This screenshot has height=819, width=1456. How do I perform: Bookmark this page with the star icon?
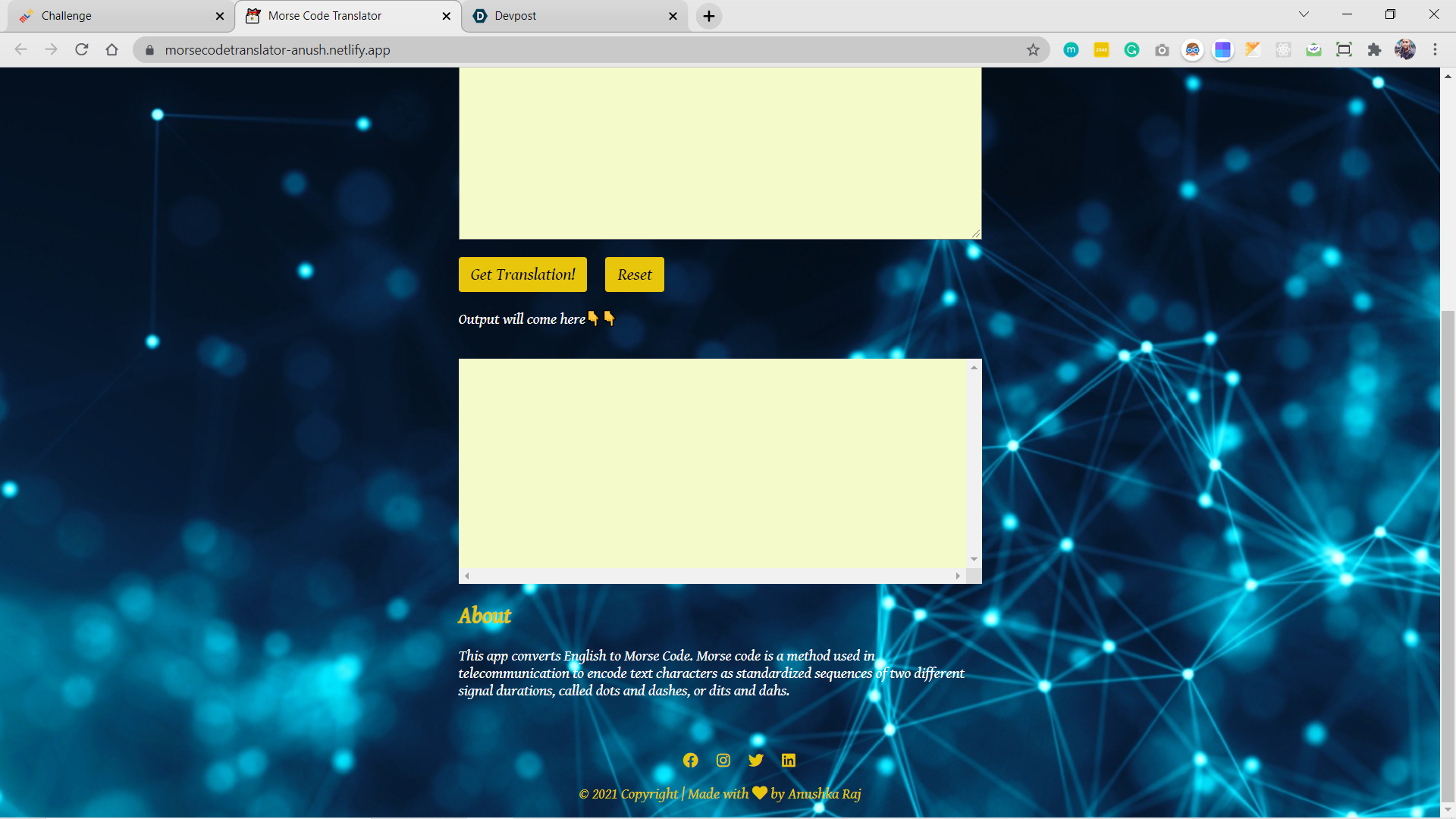[1033, 49]
